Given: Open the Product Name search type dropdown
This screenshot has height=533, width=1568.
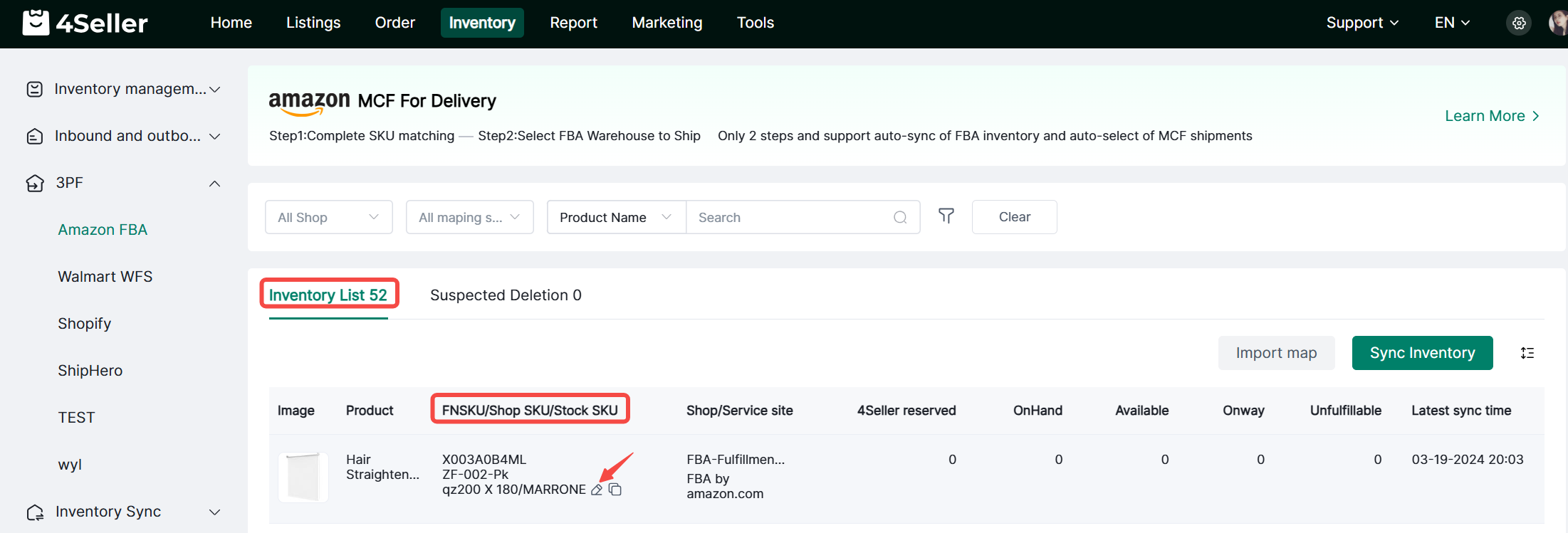Looking at the screenshot, I should point(615,217).
